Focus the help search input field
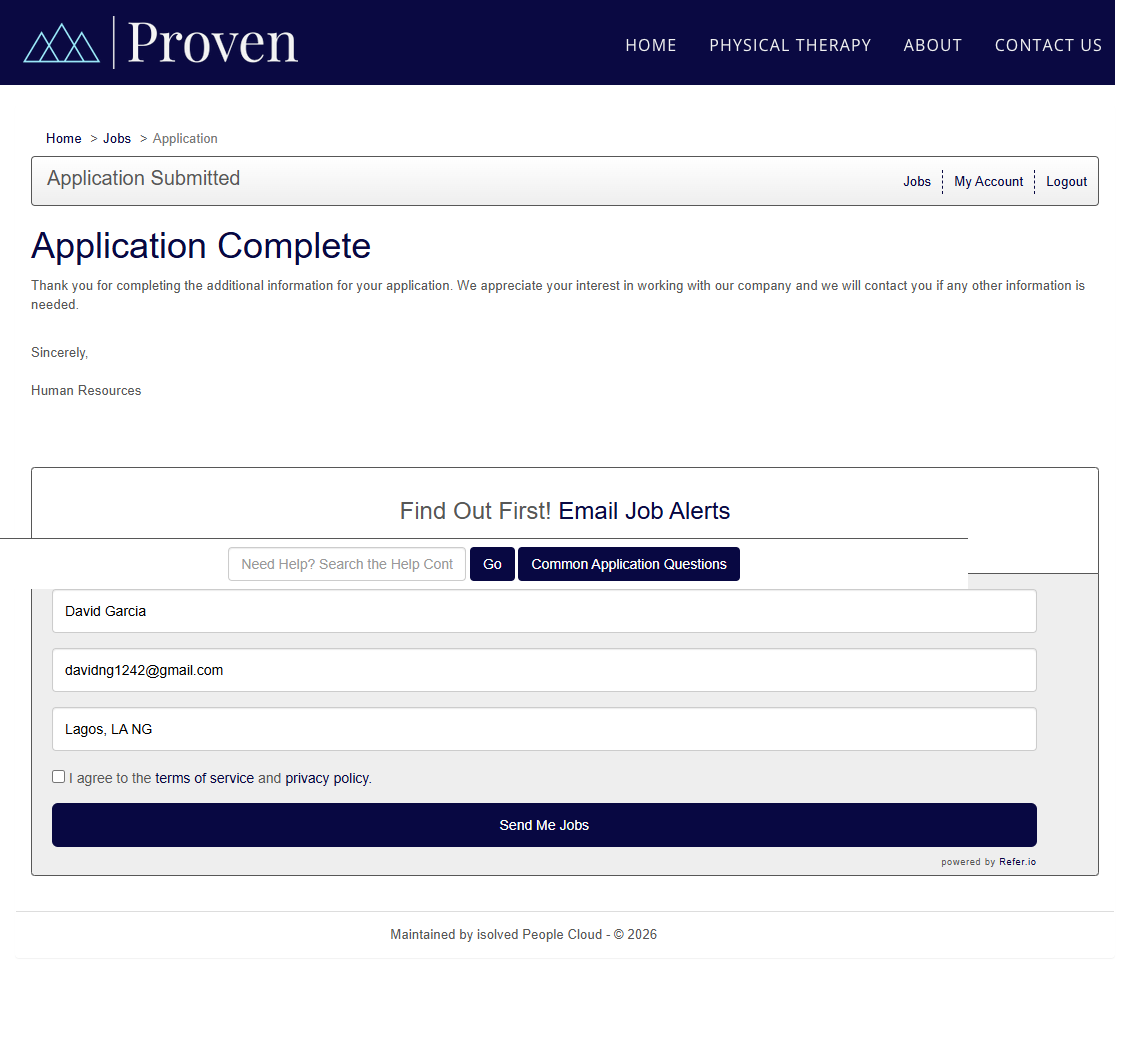The height and width of the screenshot is (1038, 1130). [x=347, y=564]
